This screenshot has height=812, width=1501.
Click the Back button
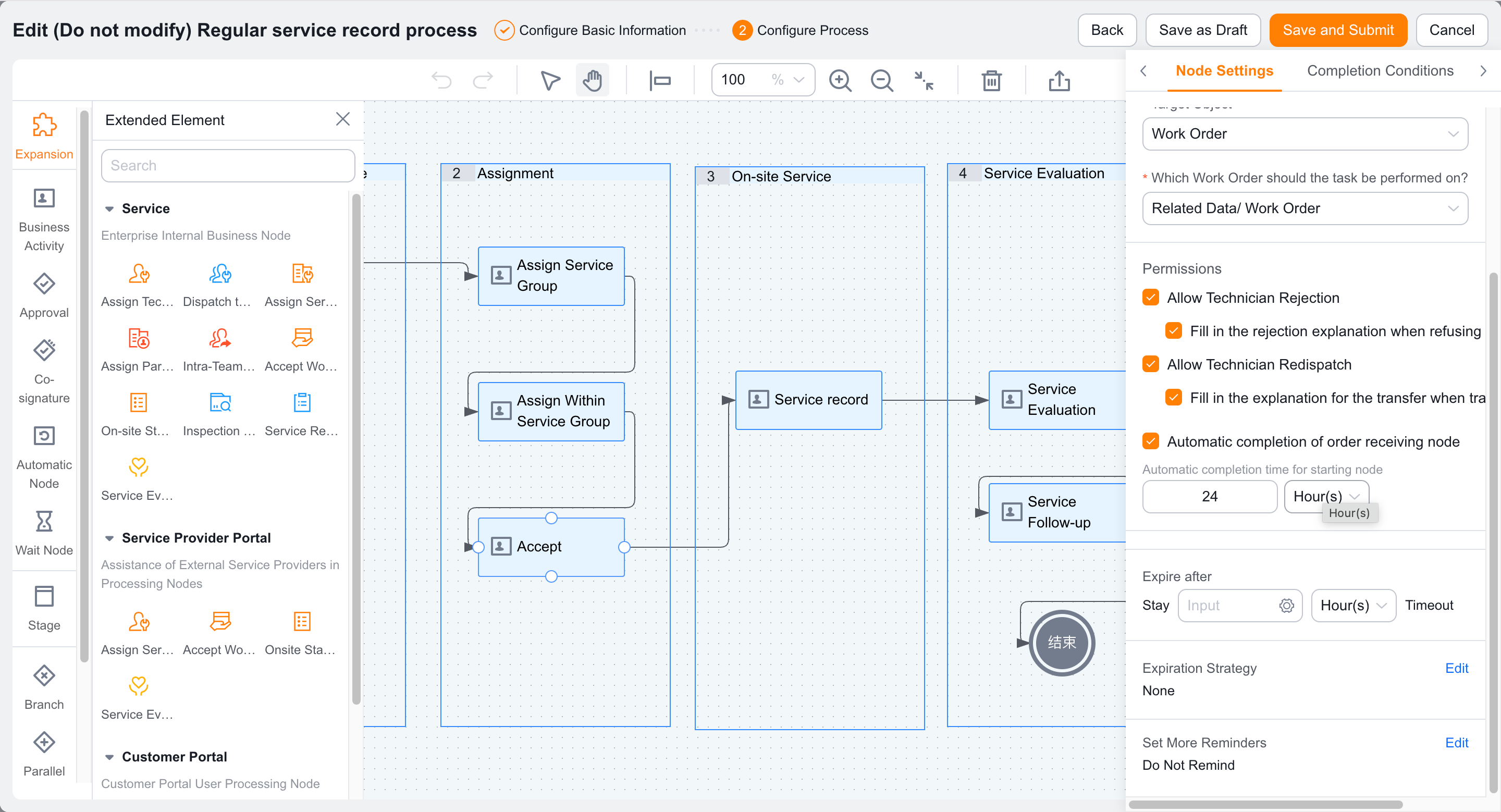[1106, 30]
